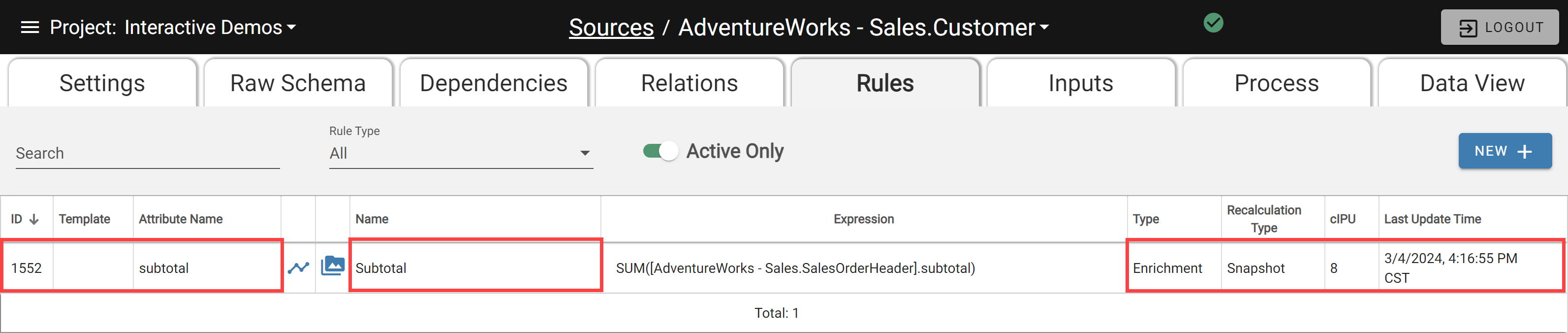Click the image icon beside Subtotal

(x=332, y=266)
